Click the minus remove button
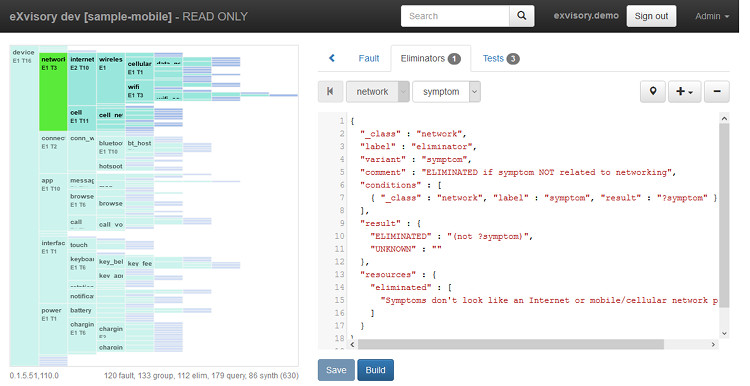The width and height of the screenshot is (750, 386). click(717, 91)
